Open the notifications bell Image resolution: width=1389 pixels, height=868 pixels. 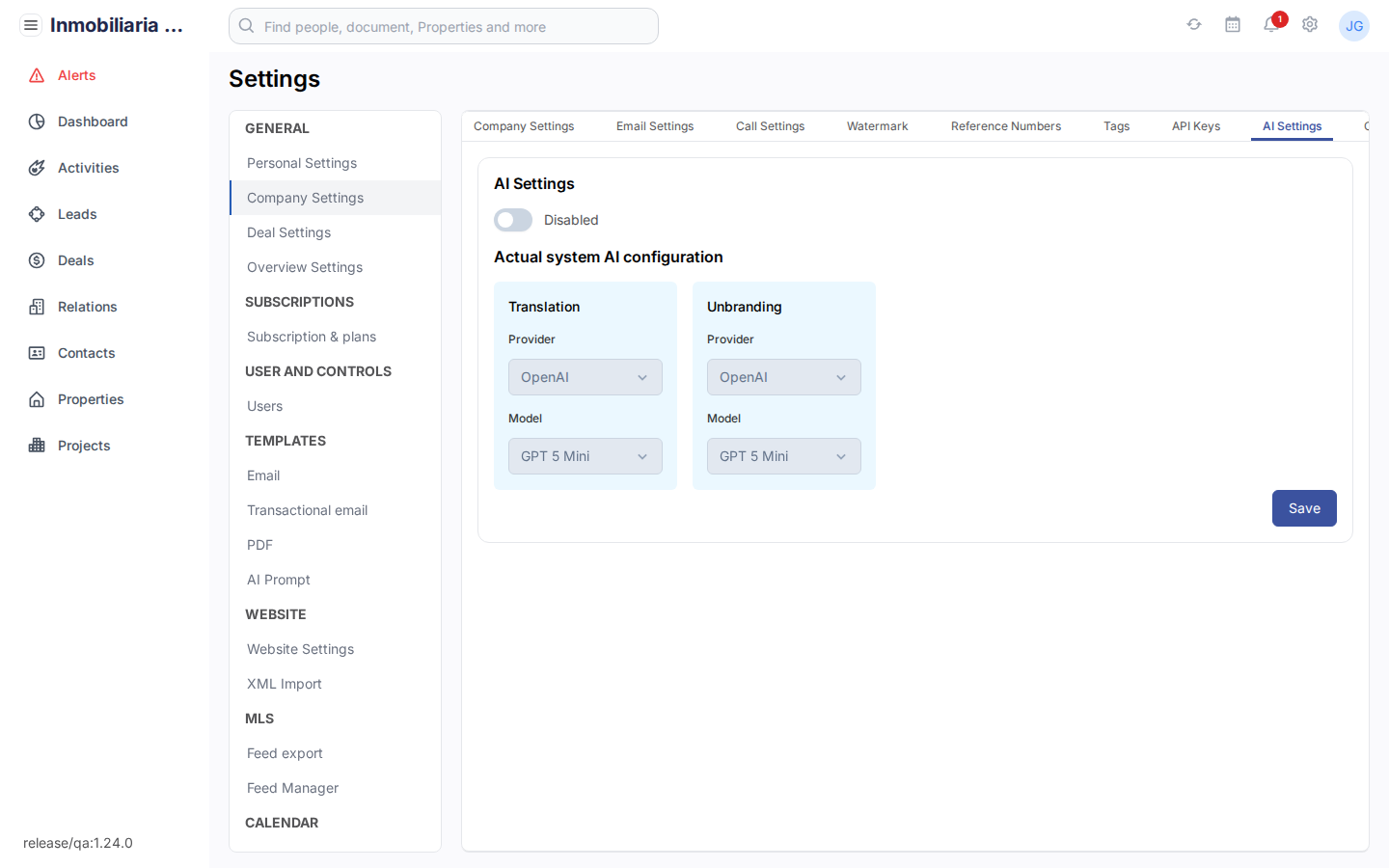pos(1271,26)
